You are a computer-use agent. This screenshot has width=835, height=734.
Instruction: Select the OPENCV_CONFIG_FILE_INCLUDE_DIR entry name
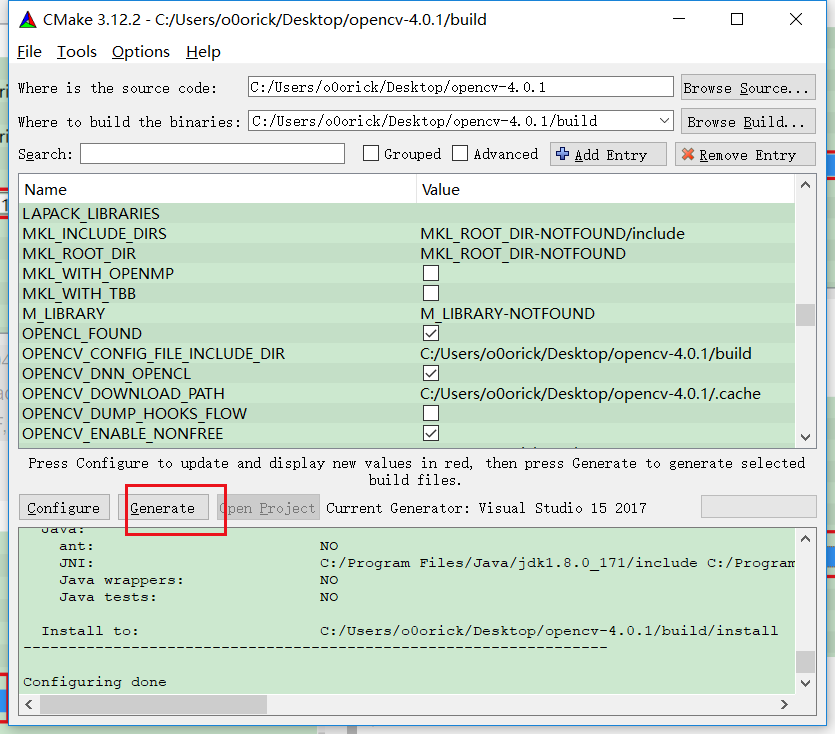tap(153, 354)
